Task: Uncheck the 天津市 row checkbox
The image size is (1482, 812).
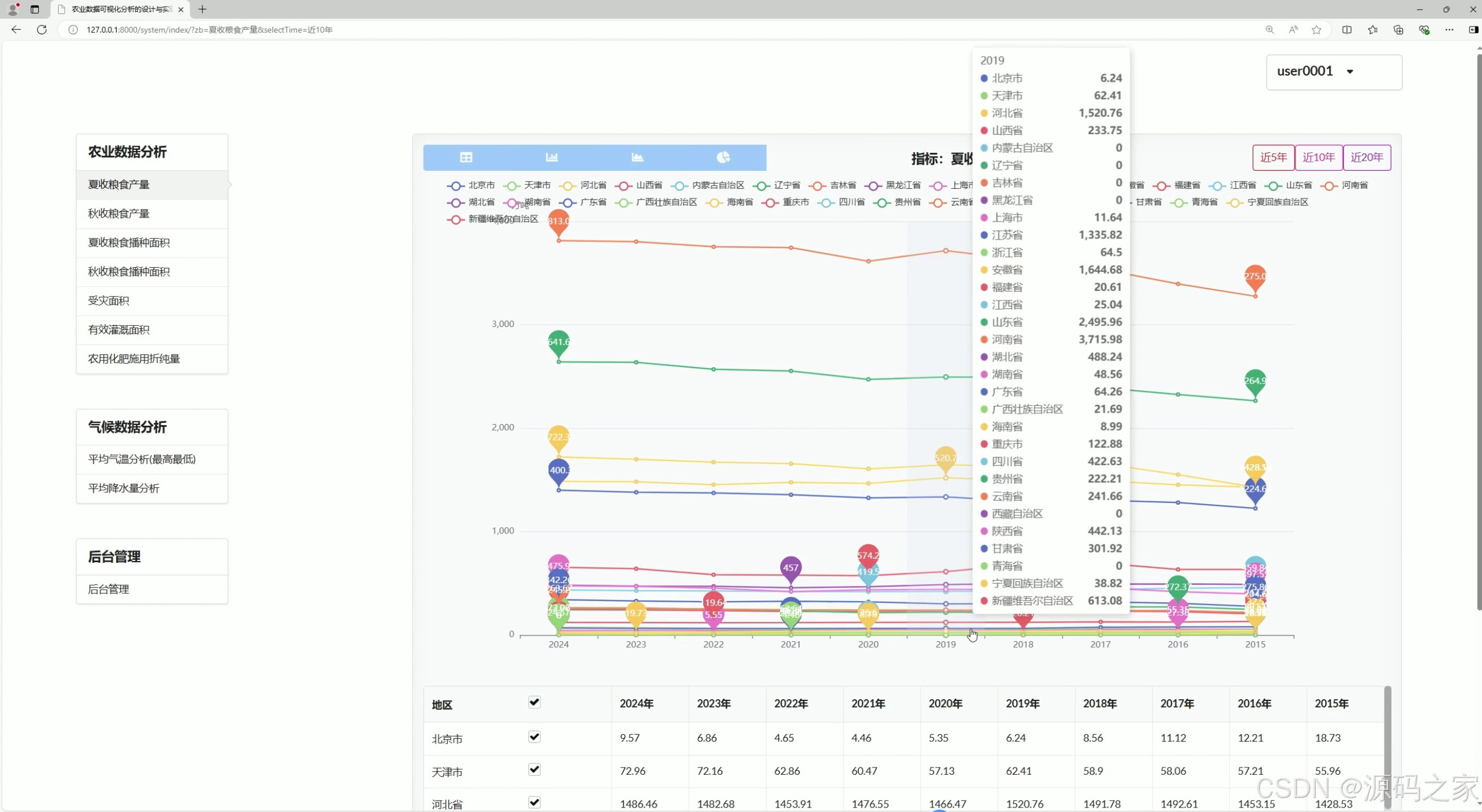Action: click(534, 770)
